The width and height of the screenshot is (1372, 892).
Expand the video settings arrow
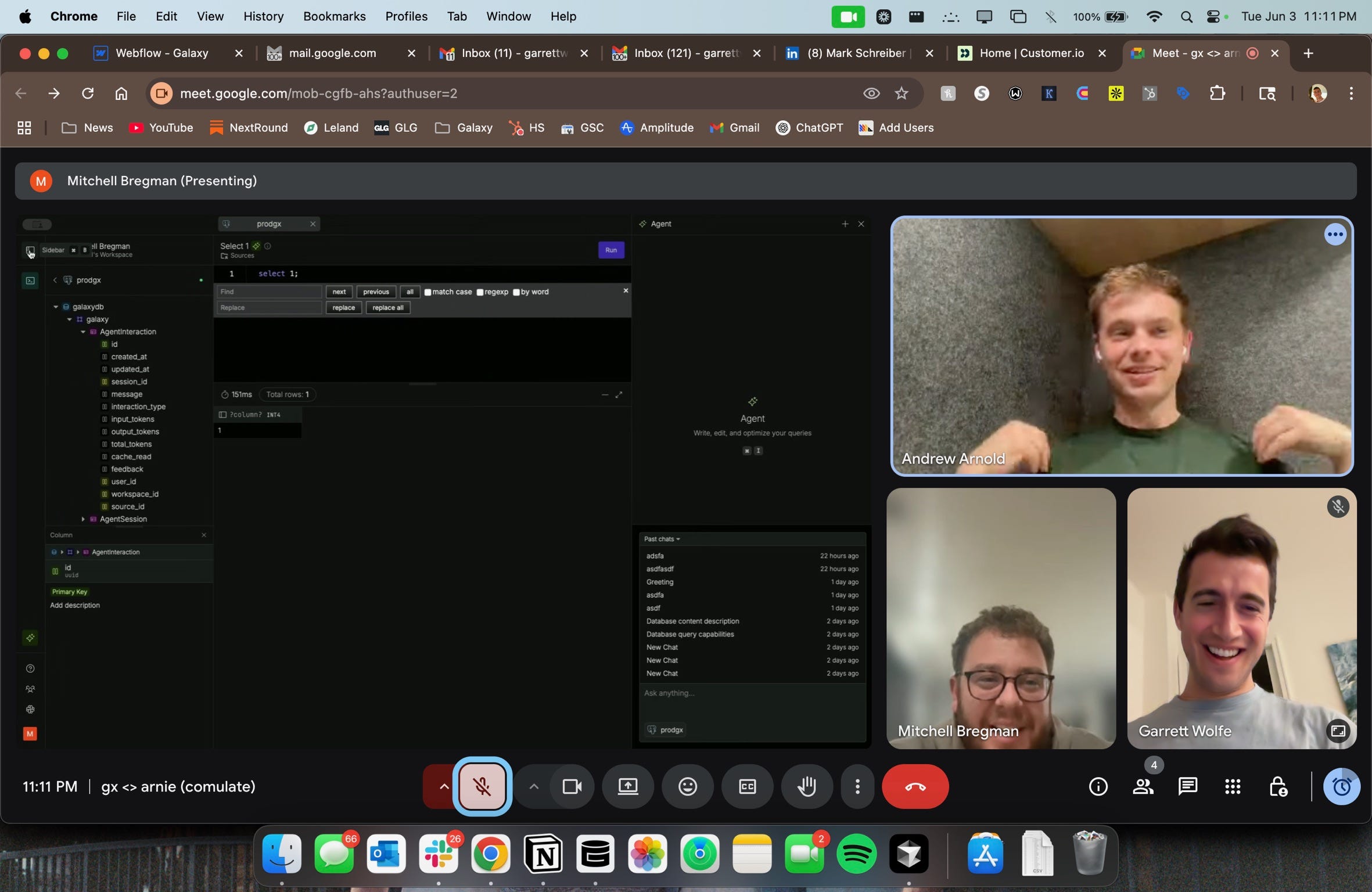click(533, 786)
